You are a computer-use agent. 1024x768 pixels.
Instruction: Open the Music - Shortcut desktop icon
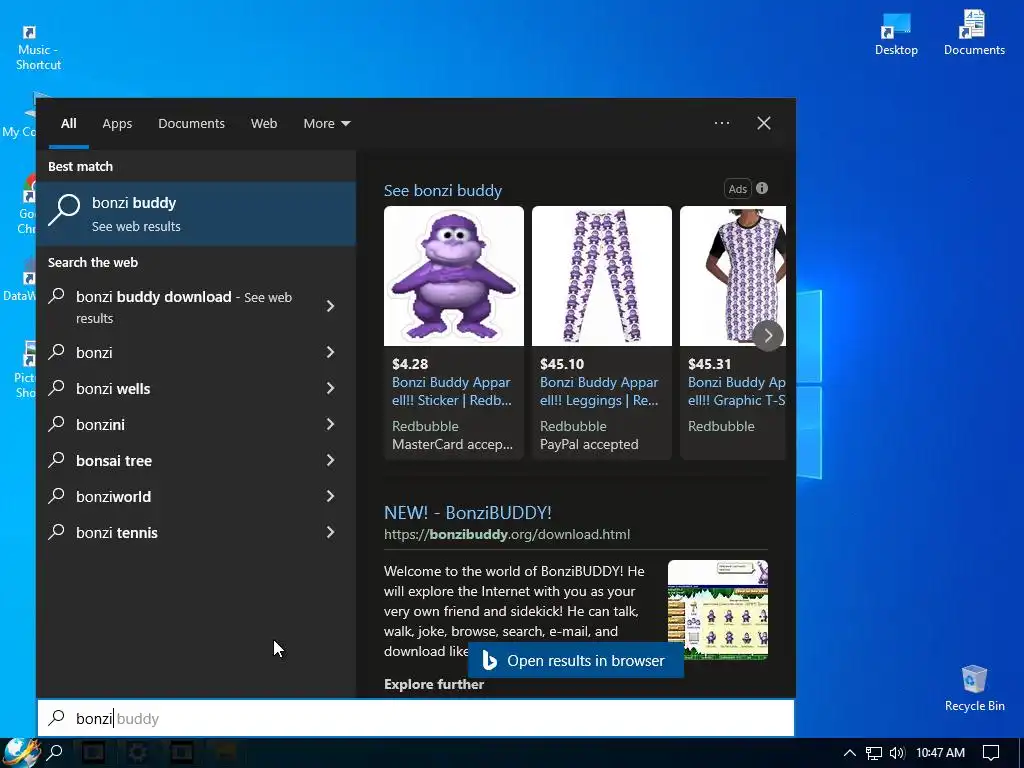38,47
